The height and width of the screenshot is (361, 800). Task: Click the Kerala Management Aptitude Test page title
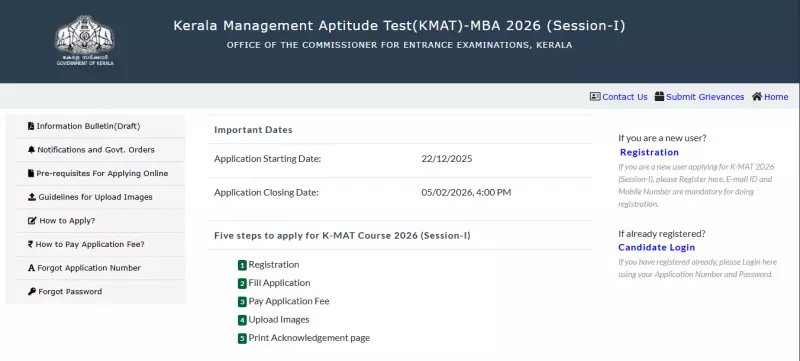[399, 25]
